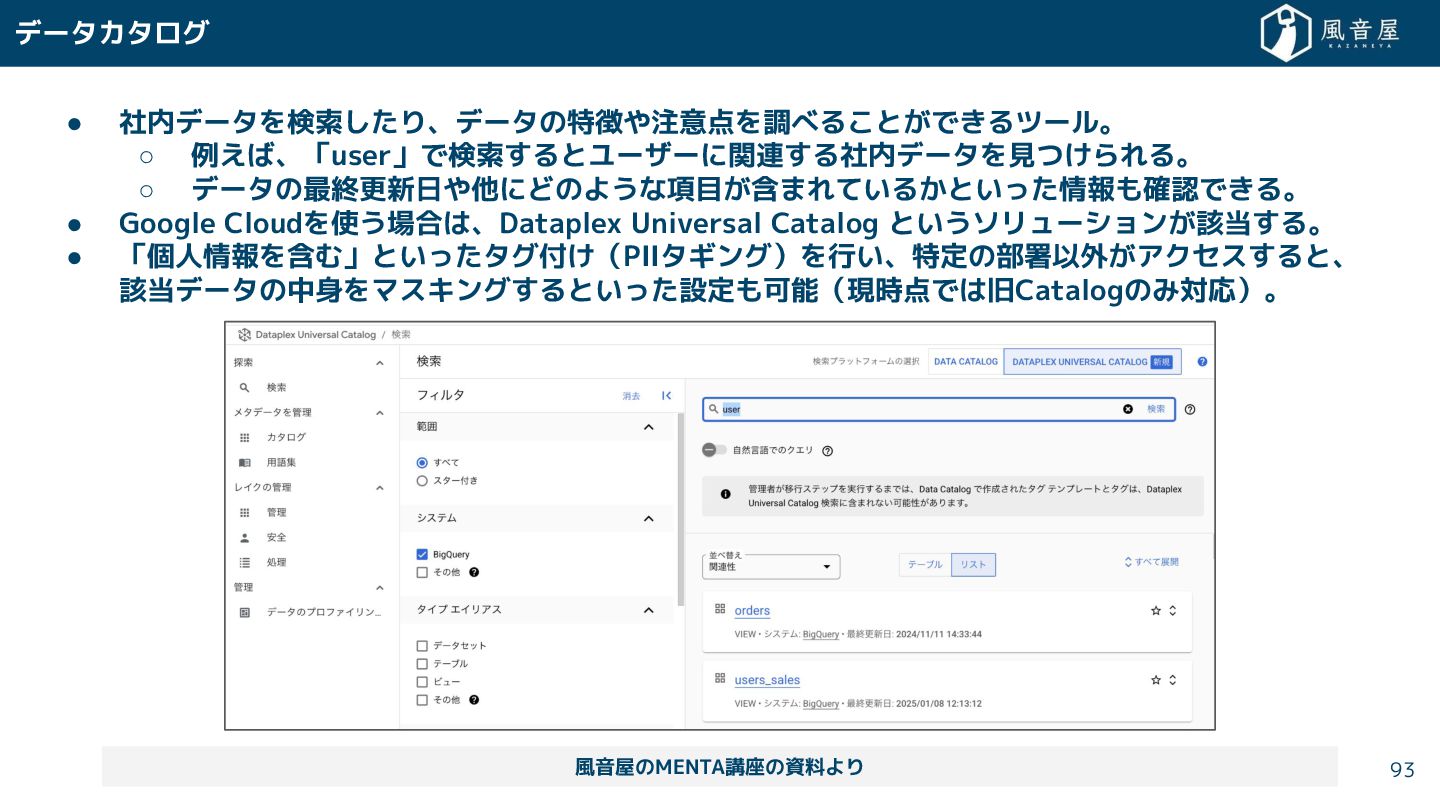
Task: Click the Dataplex Universal Catalog logo icon
Action: pos(244,334)
